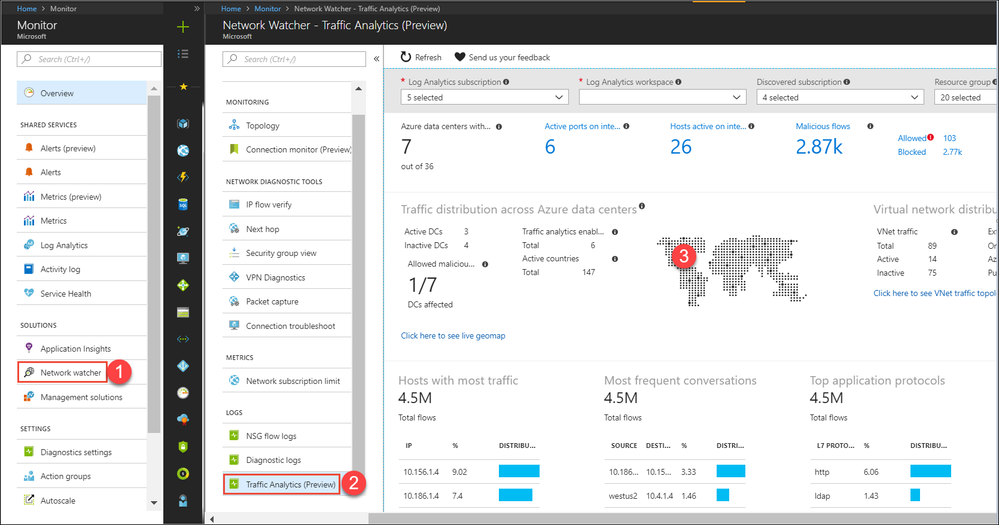Image resolution: width=999 pixels, height=525 pixels.
Task: Open Network watcher under Solutions
Action: click(x=70, y=373)
